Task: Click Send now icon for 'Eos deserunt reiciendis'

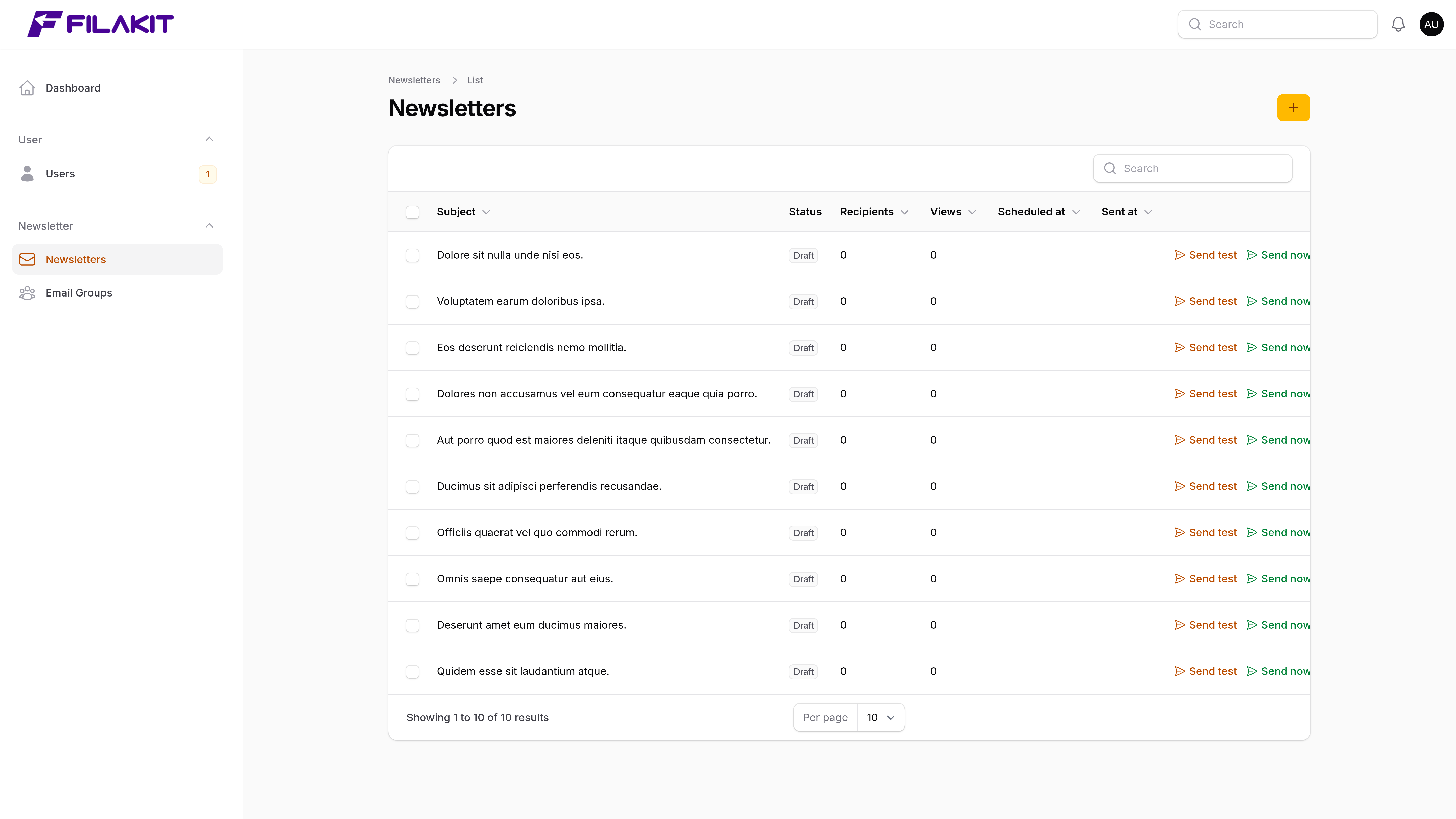Action: point(1252,348)
